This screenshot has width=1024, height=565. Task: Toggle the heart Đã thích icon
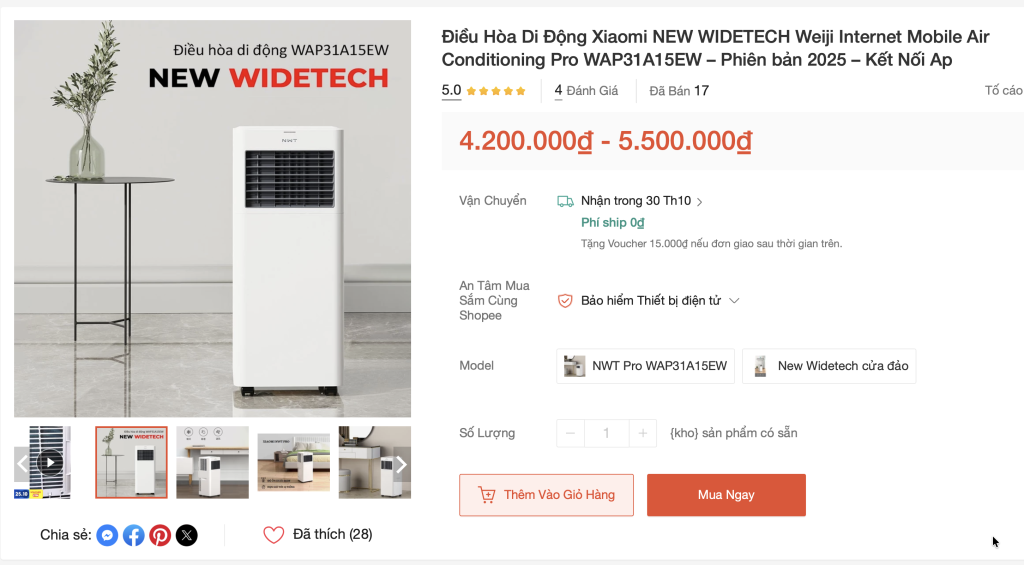(x=274, y=534)
